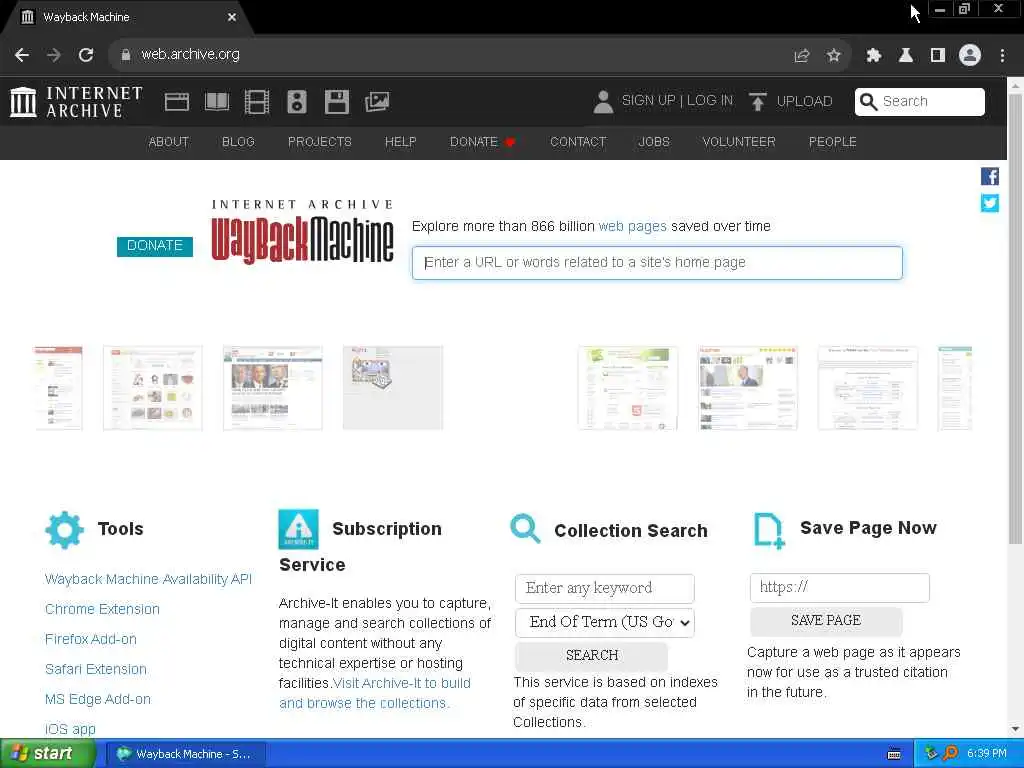Image resolution: width=1024 pixels, height=768 pixels.
Task: Click the Save Page Now document icon
Action: pyautogui.click(x=769, y=530)
